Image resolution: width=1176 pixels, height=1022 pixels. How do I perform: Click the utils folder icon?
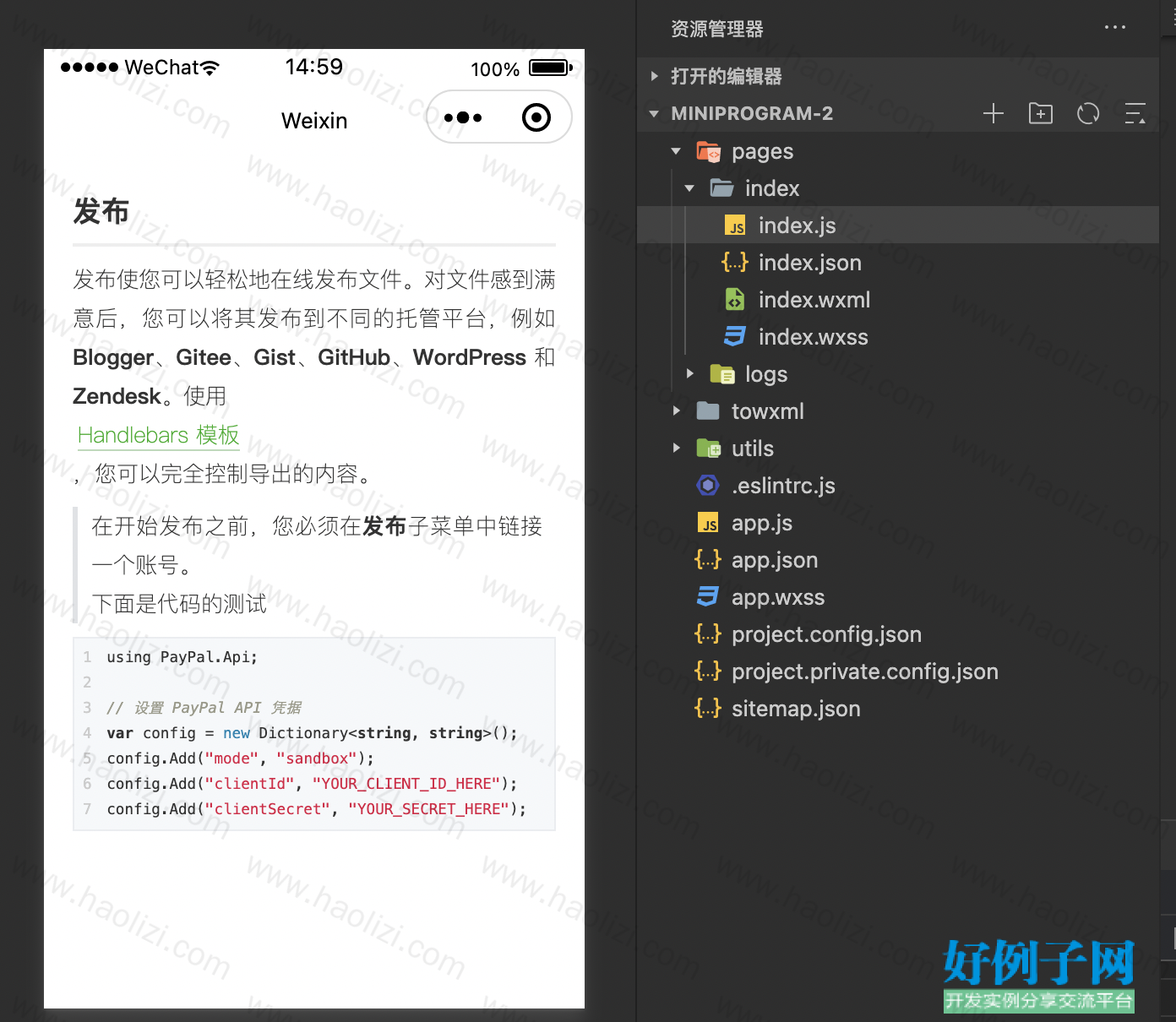[708, 448]
